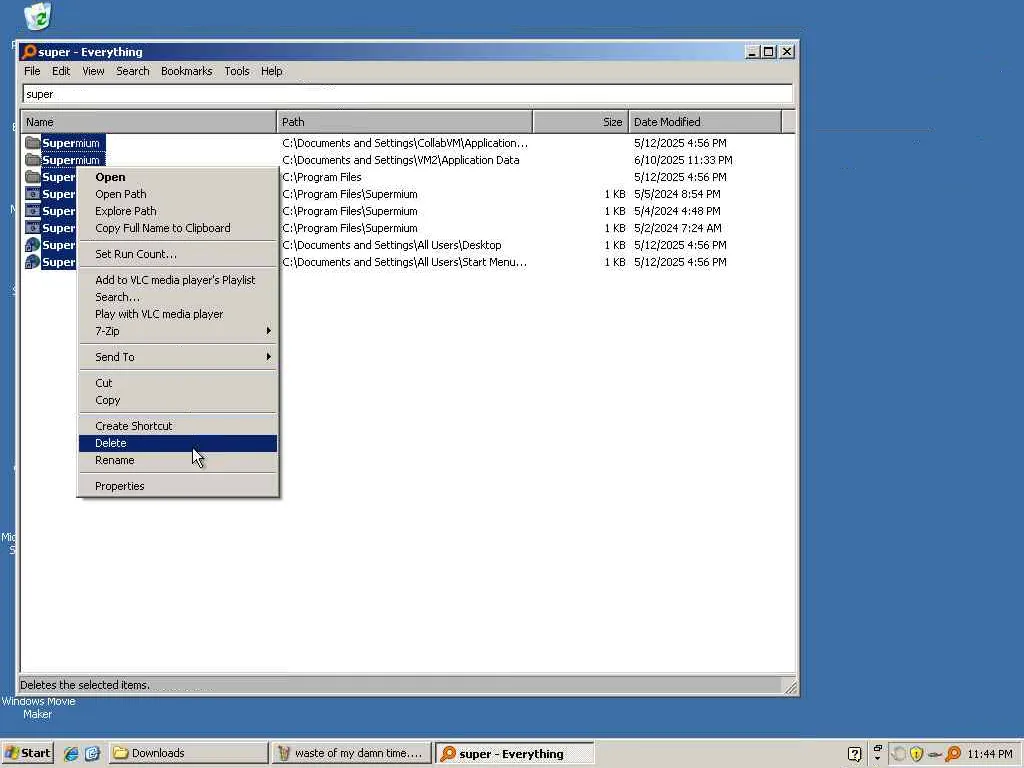Sort results by Size column header
The width and height of the screenshot is (1024, 768).
581,122
